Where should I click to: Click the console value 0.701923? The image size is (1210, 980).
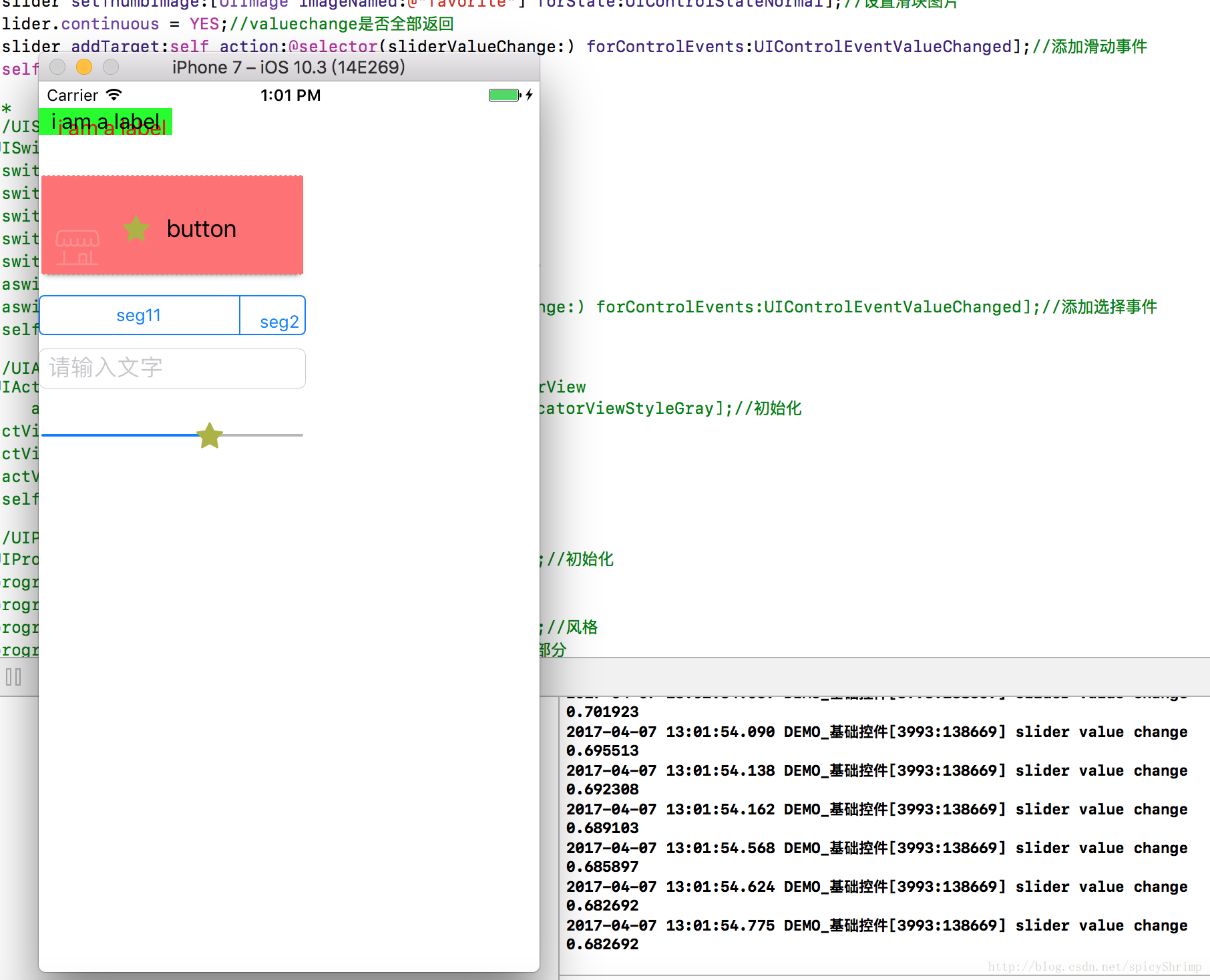[x=602, y=712]
